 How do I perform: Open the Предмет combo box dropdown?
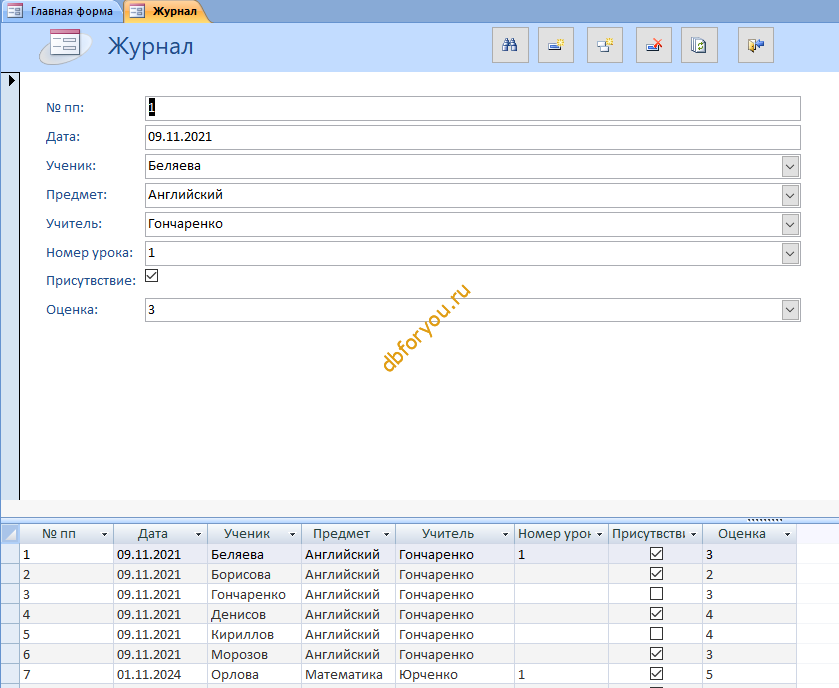click(790, 195)
